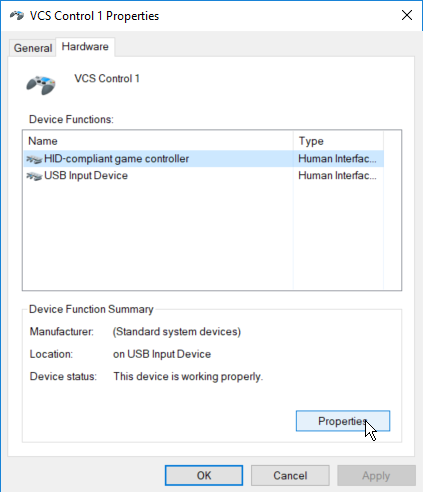Image resolution: width=423 pixels, height=492 pixels.
Task: Click the gamepad icon in the title bar
Action: 17,15
